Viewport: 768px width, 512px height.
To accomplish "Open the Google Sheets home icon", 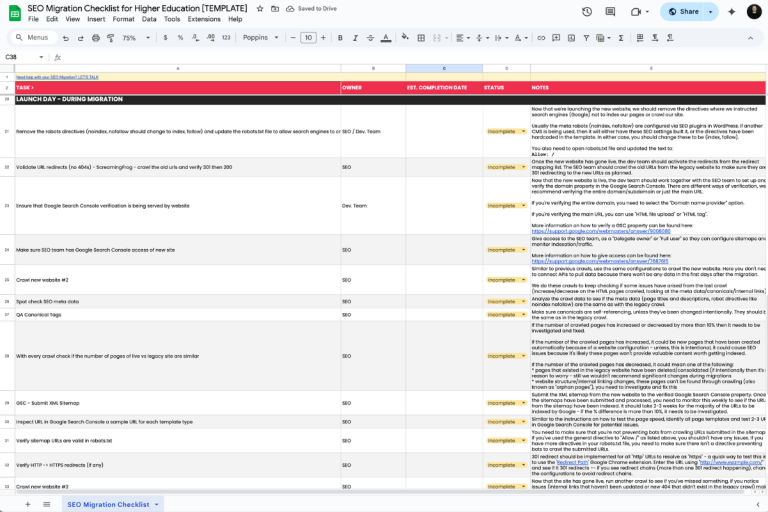I will pos(15,13).
